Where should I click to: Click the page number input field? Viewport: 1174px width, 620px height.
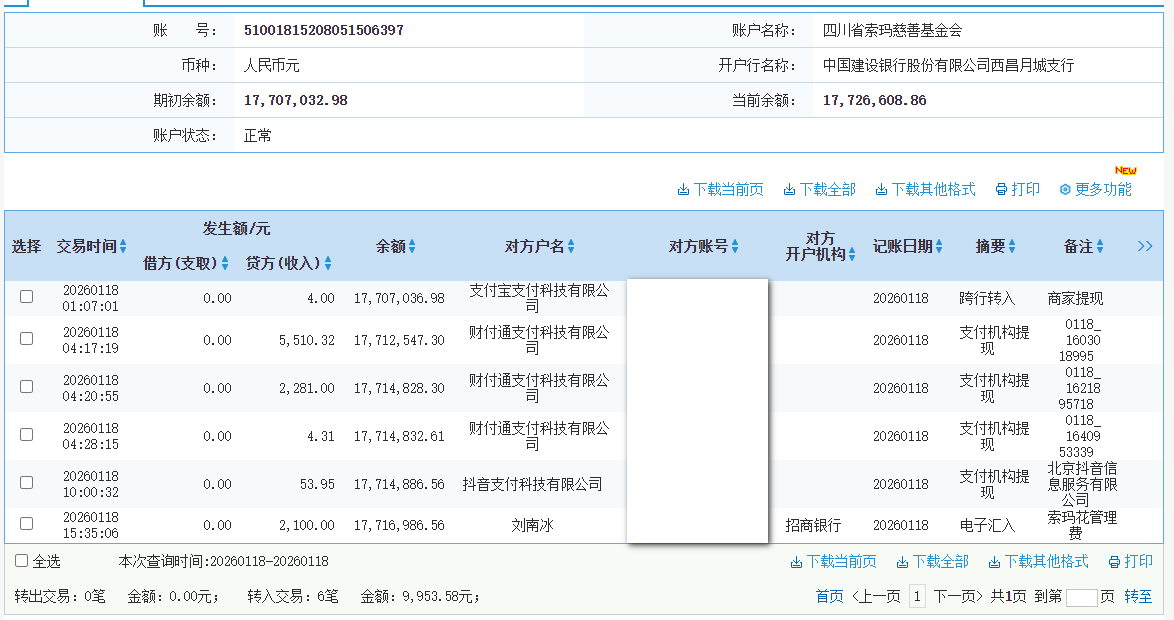(1081, 598)
